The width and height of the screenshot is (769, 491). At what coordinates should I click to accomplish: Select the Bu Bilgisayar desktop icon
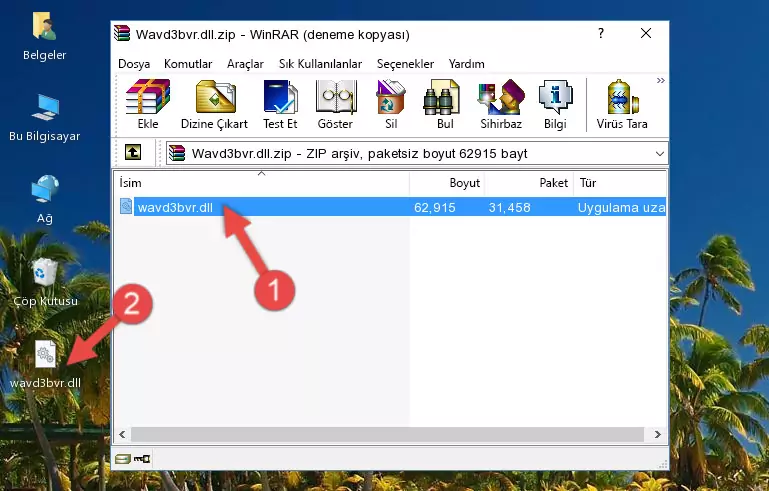[x=45, y=118]
